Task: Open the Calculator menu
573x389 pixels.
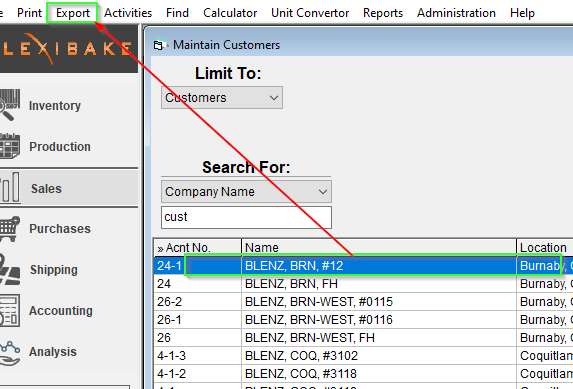Action: click(x=230, y=13)
